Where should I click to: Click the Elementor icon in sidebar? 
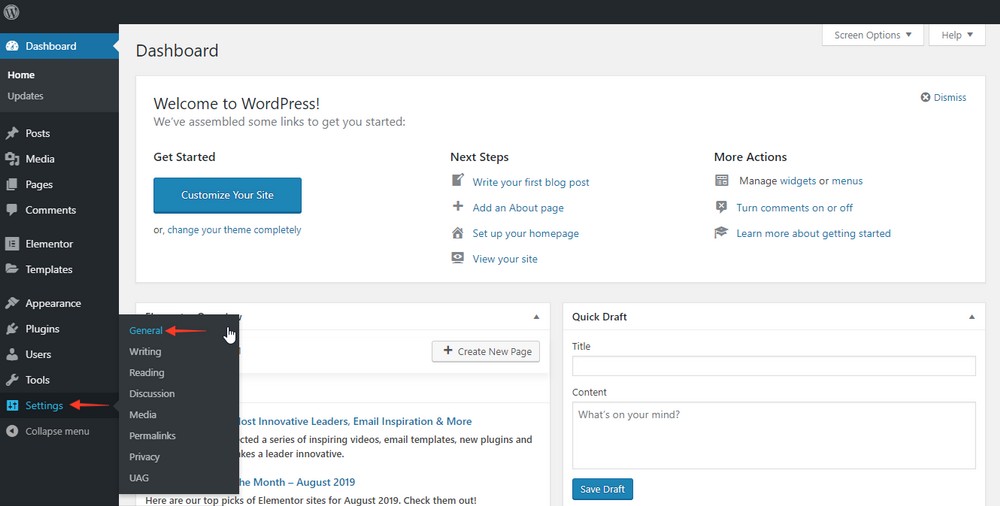pos(11,244)
